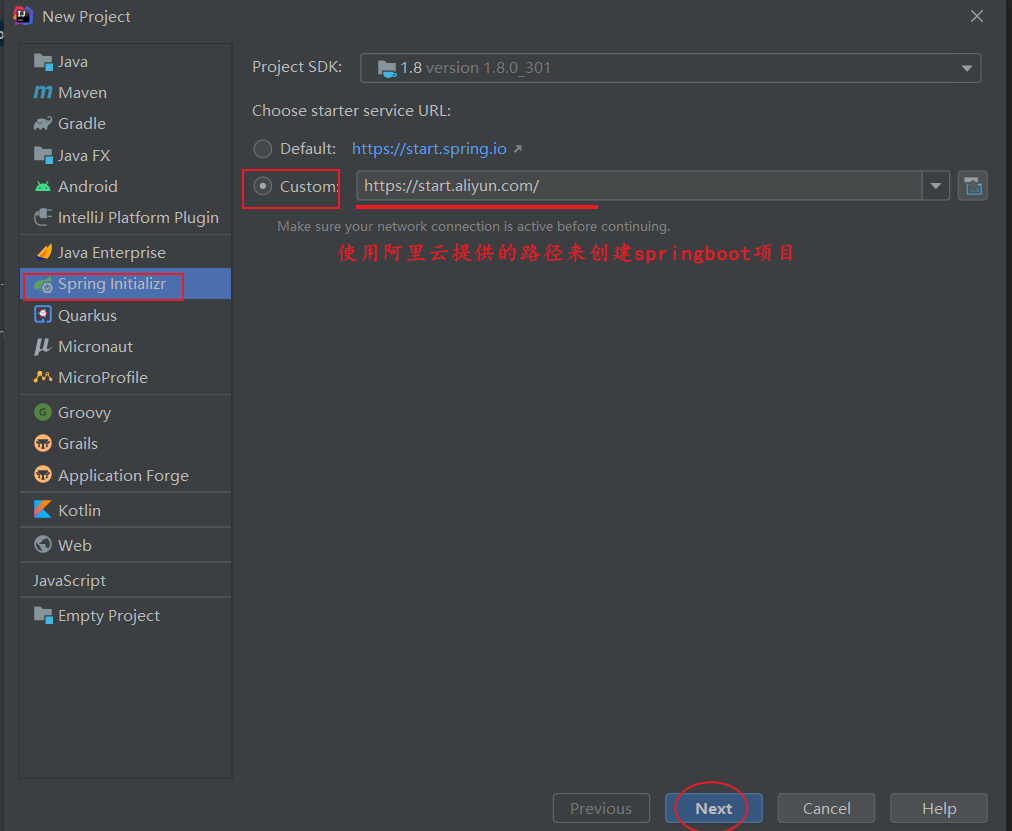Click the IntelliJ IDEA logo in title bar
The height and width of the screenshot is (831, 1012).
[x=23, y=16]
